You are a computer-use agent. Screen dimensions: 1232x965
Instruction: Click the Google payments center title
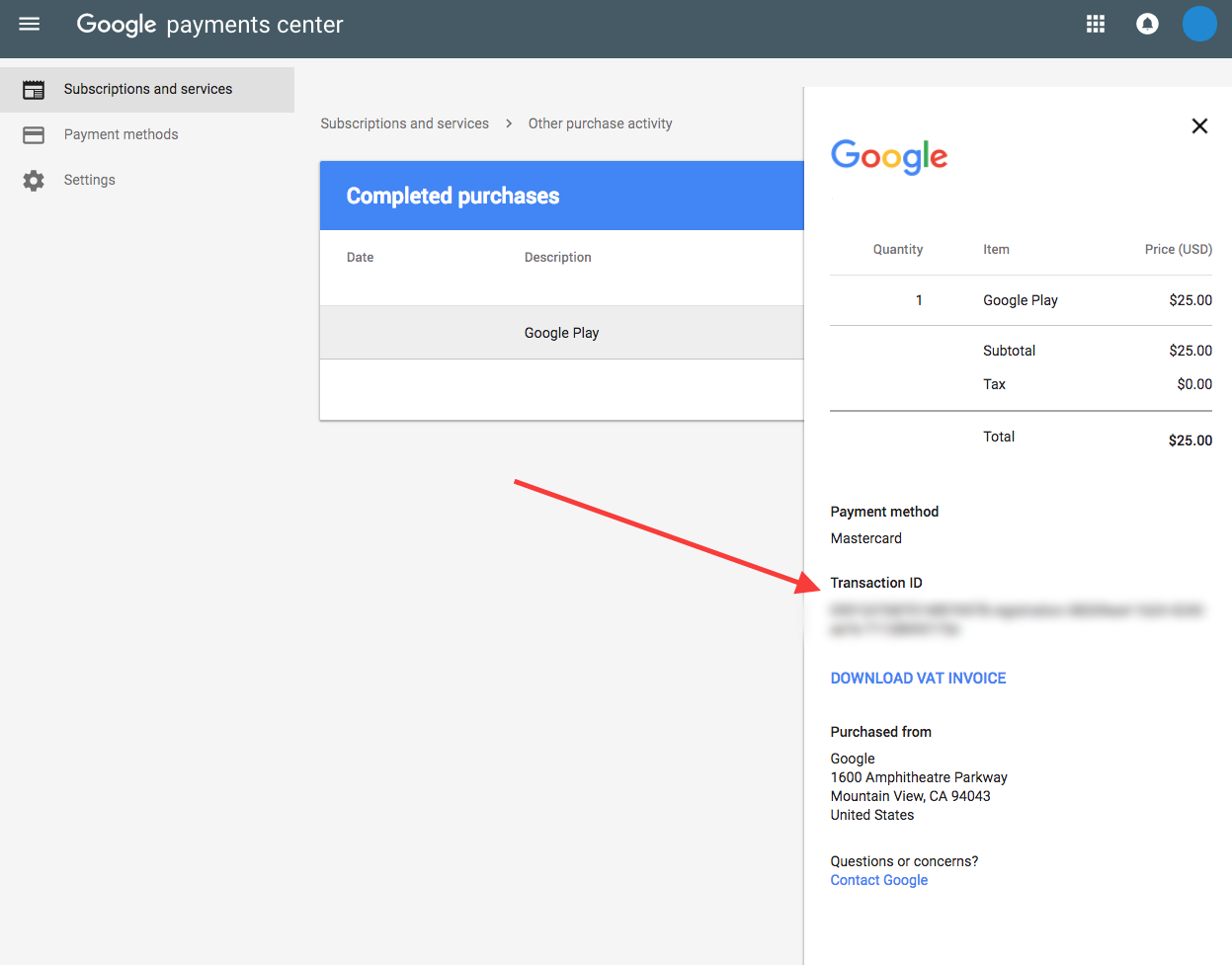click(x=210, y=25)
